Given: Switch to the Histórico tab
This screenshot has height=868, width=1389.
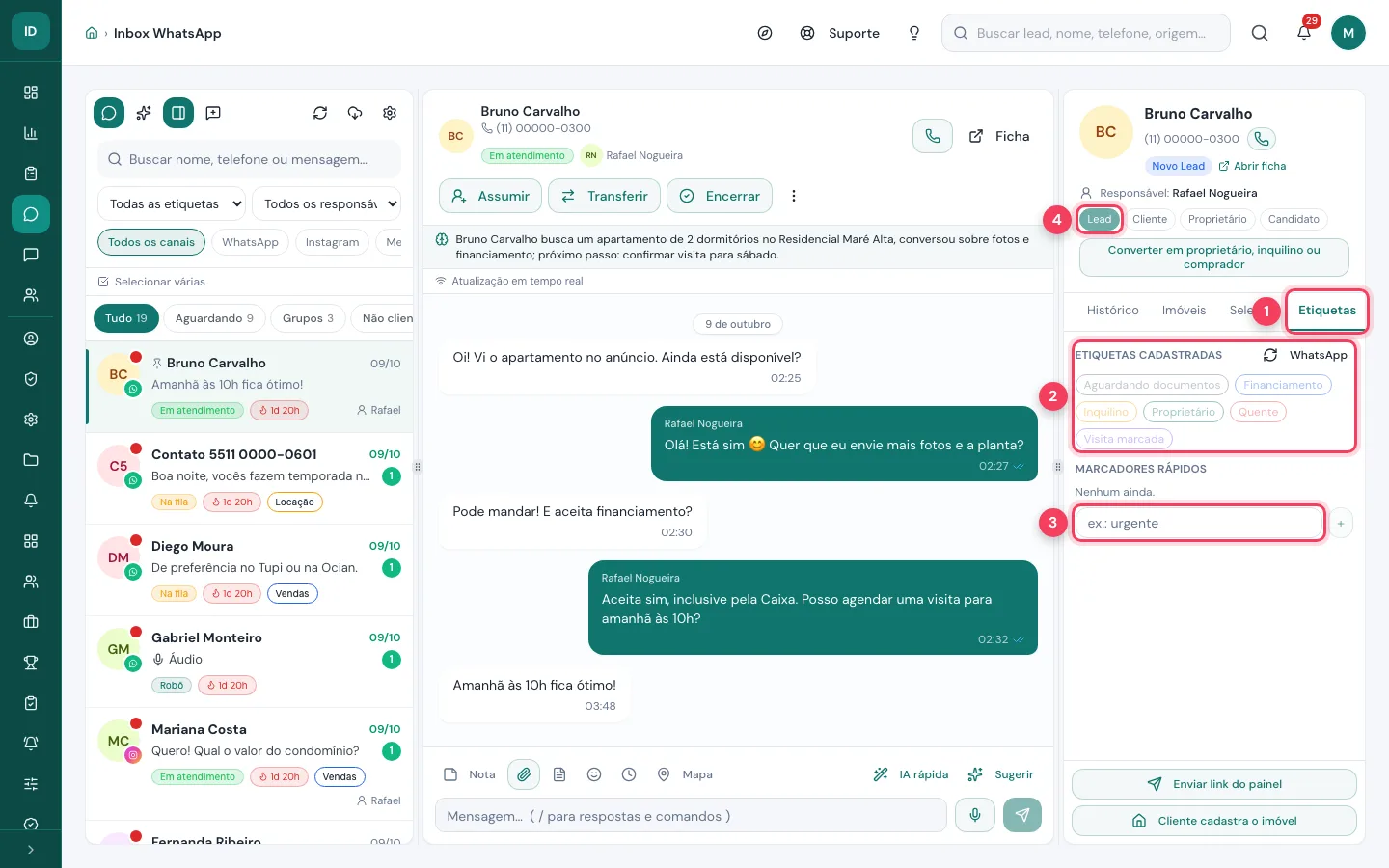Looking at the screenshot, I should pos(1112,311).
